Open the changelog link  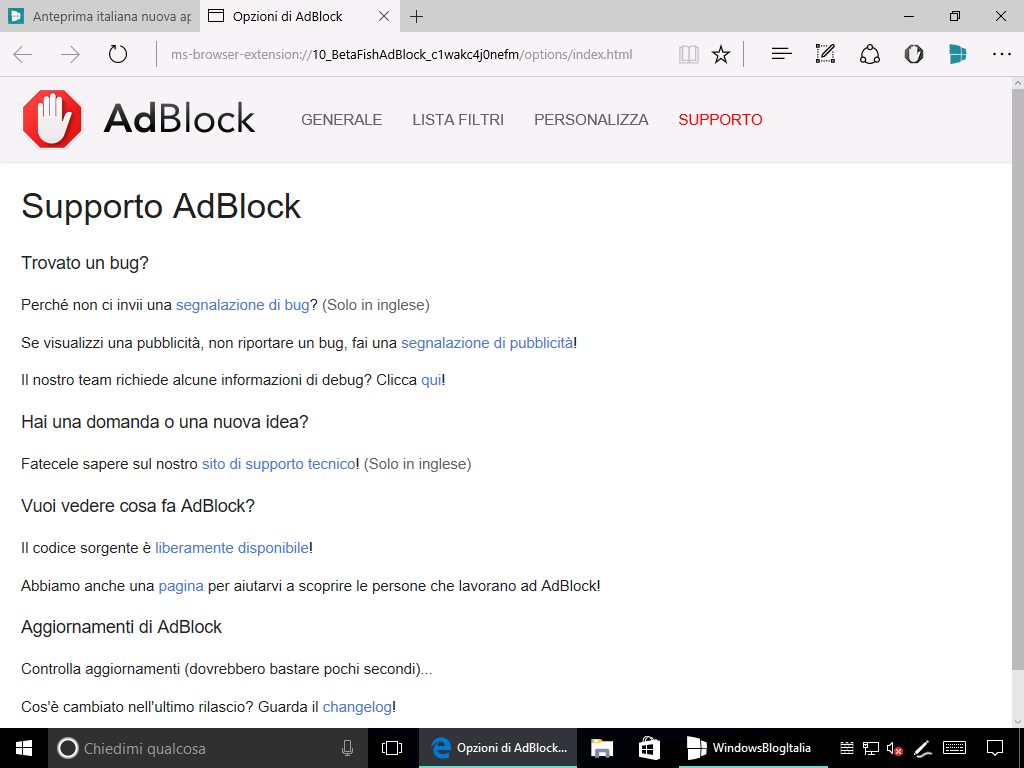click(x=357, y=707)
